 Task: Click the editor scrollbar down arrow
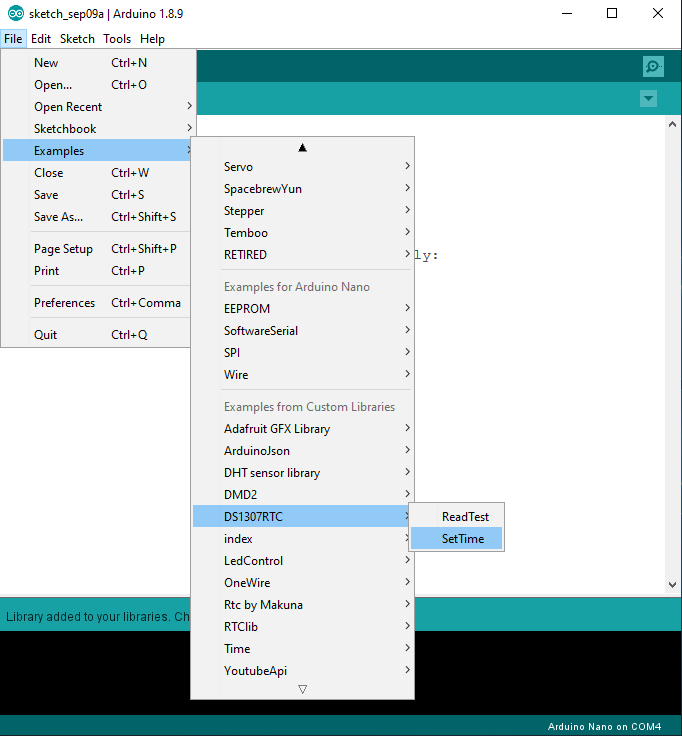coord(672,585)
